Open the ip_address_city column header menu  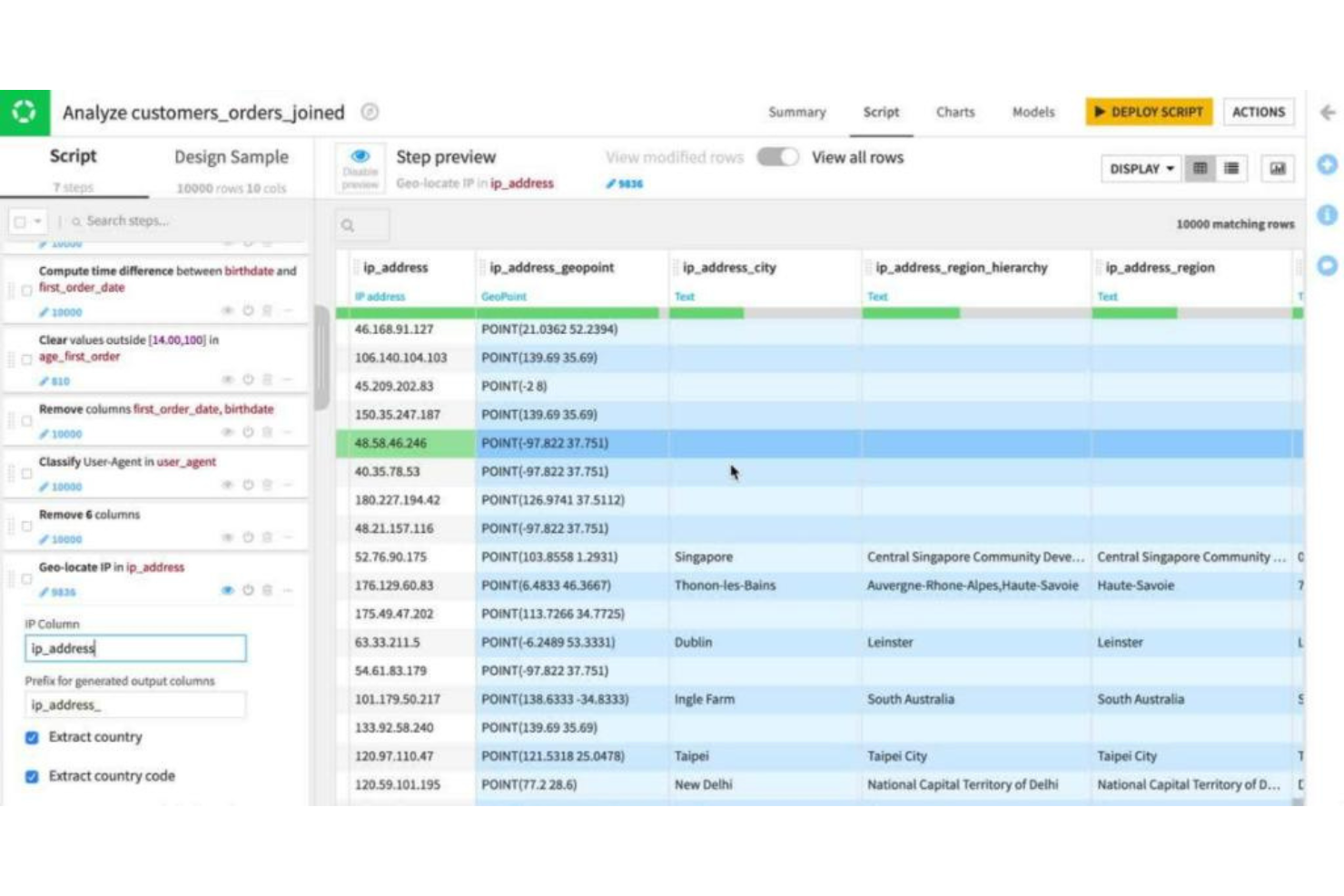point(729,268)
